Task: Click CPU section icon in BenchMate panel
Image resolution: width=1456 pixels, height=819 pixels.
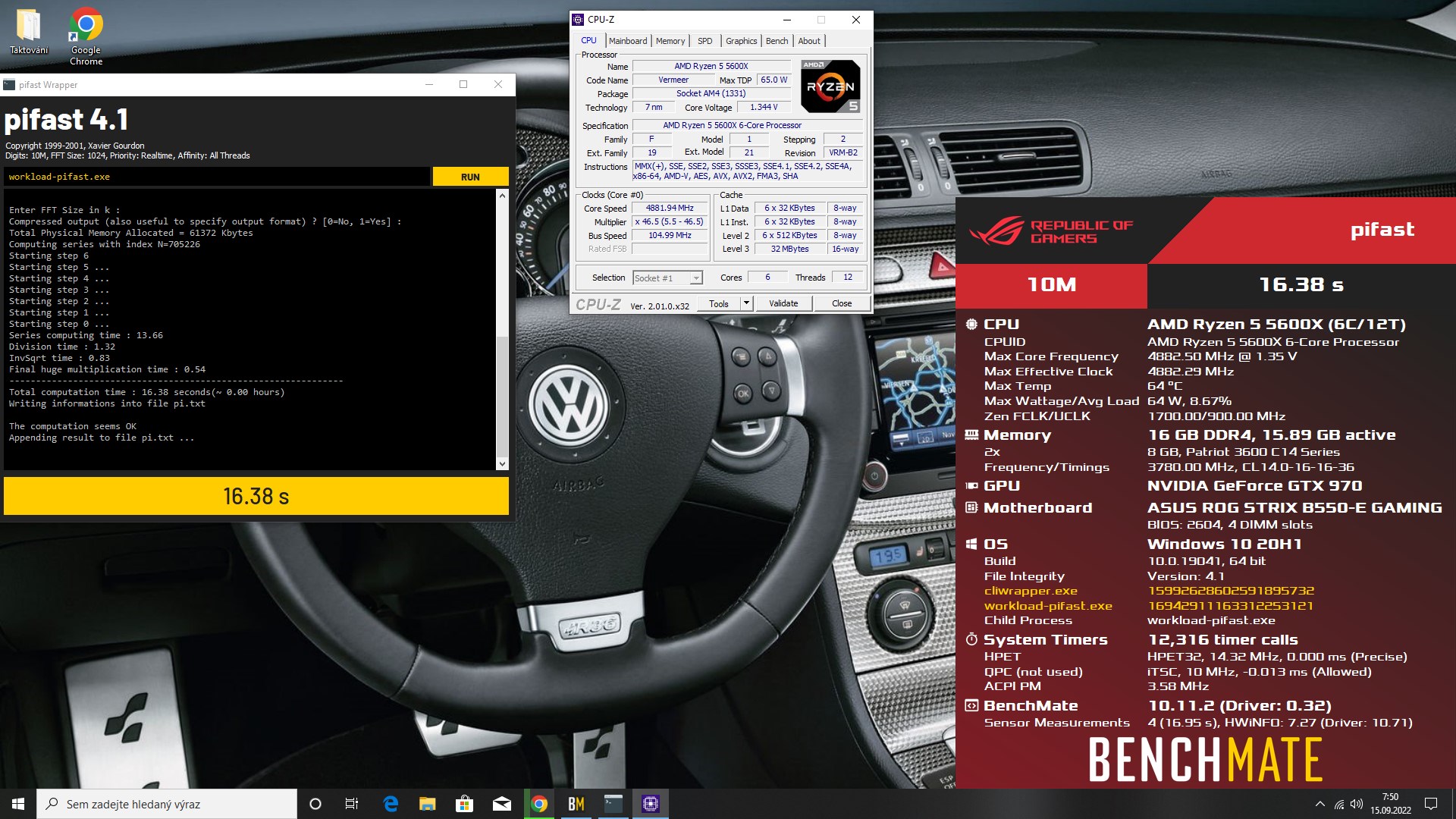Action: 971,324
